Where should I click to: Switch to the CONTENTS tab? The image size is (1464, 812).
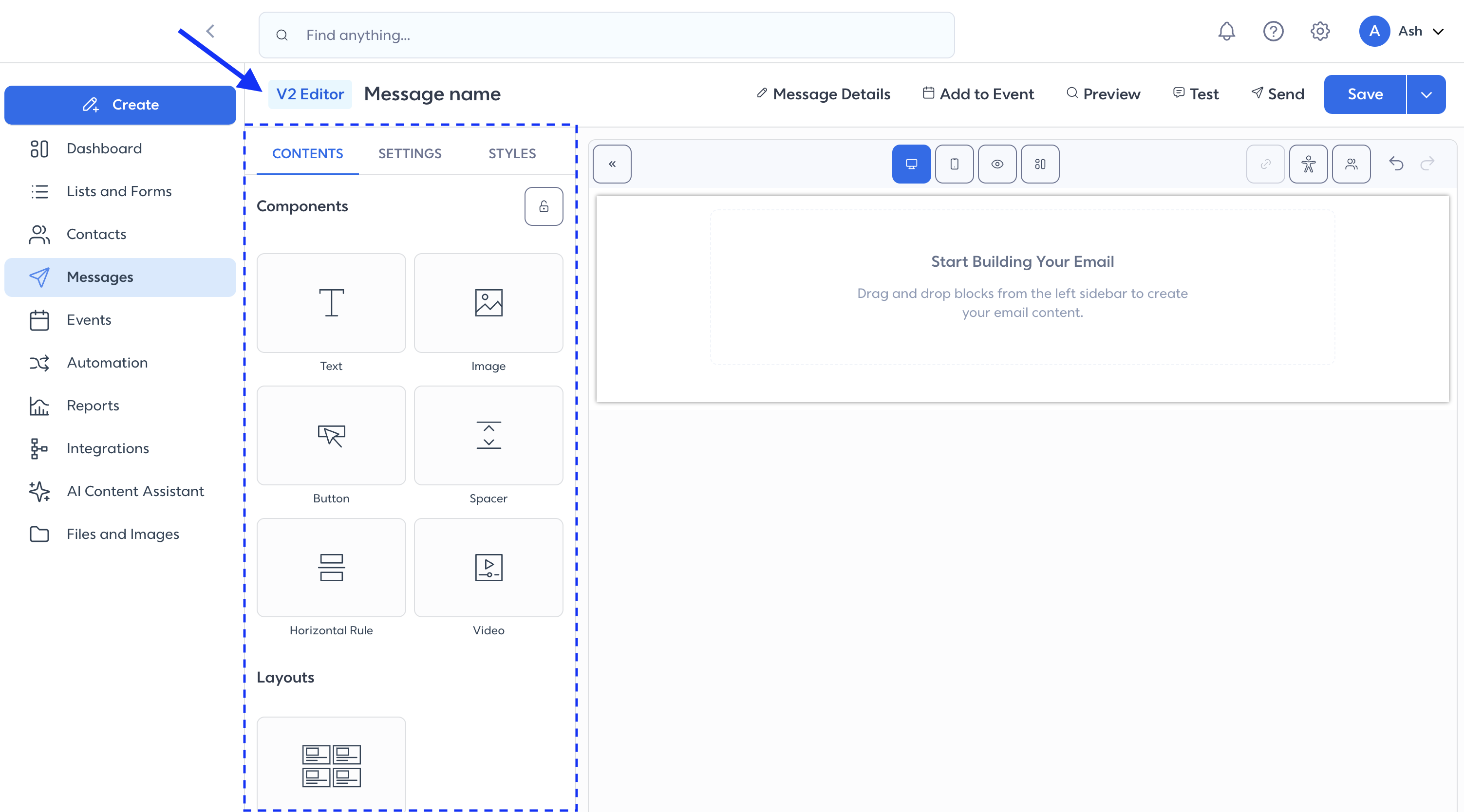click(307, 153)
